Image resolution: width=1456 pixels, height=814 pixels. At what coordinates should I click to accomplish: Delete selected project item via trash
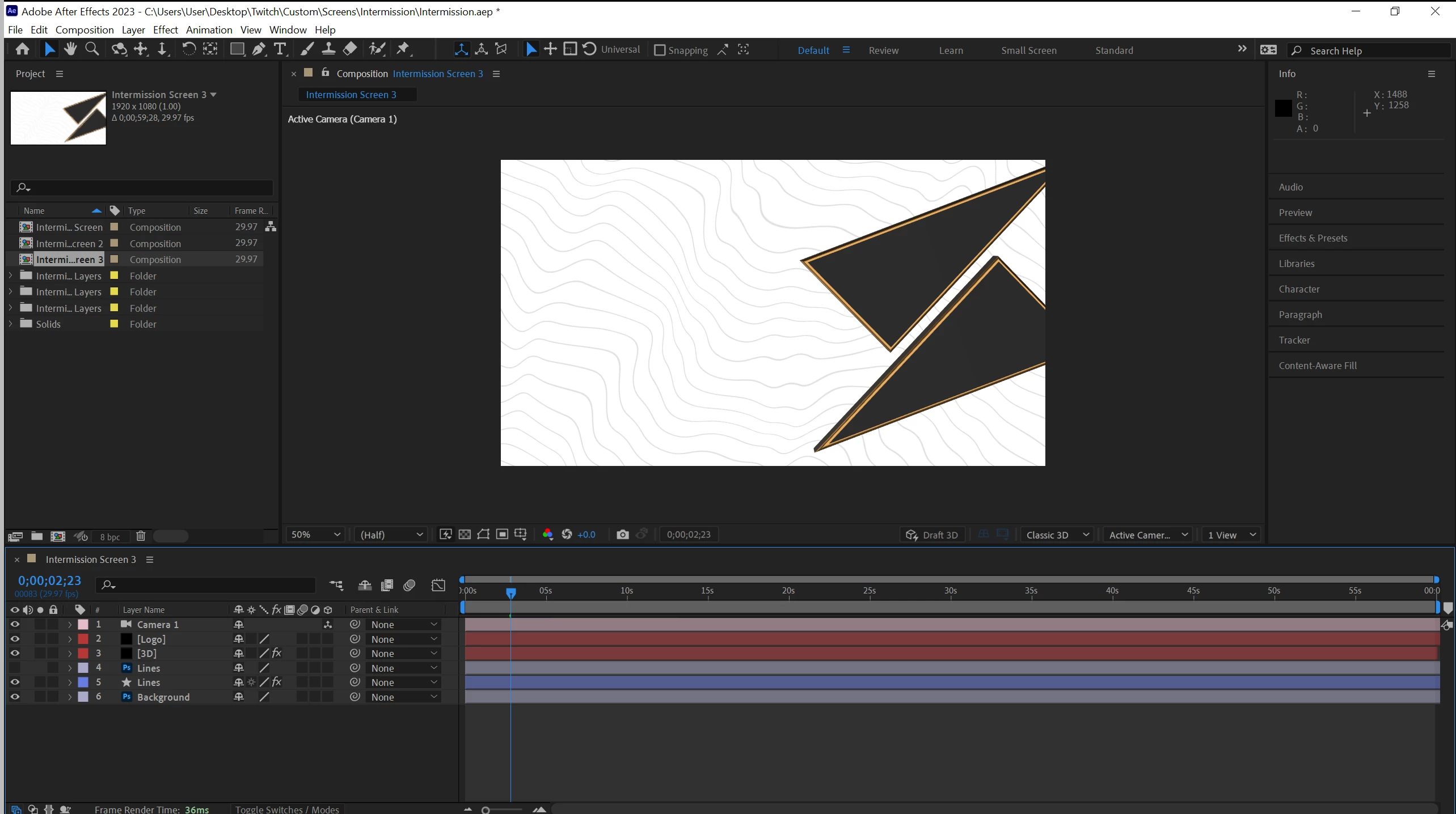[141, 536]
